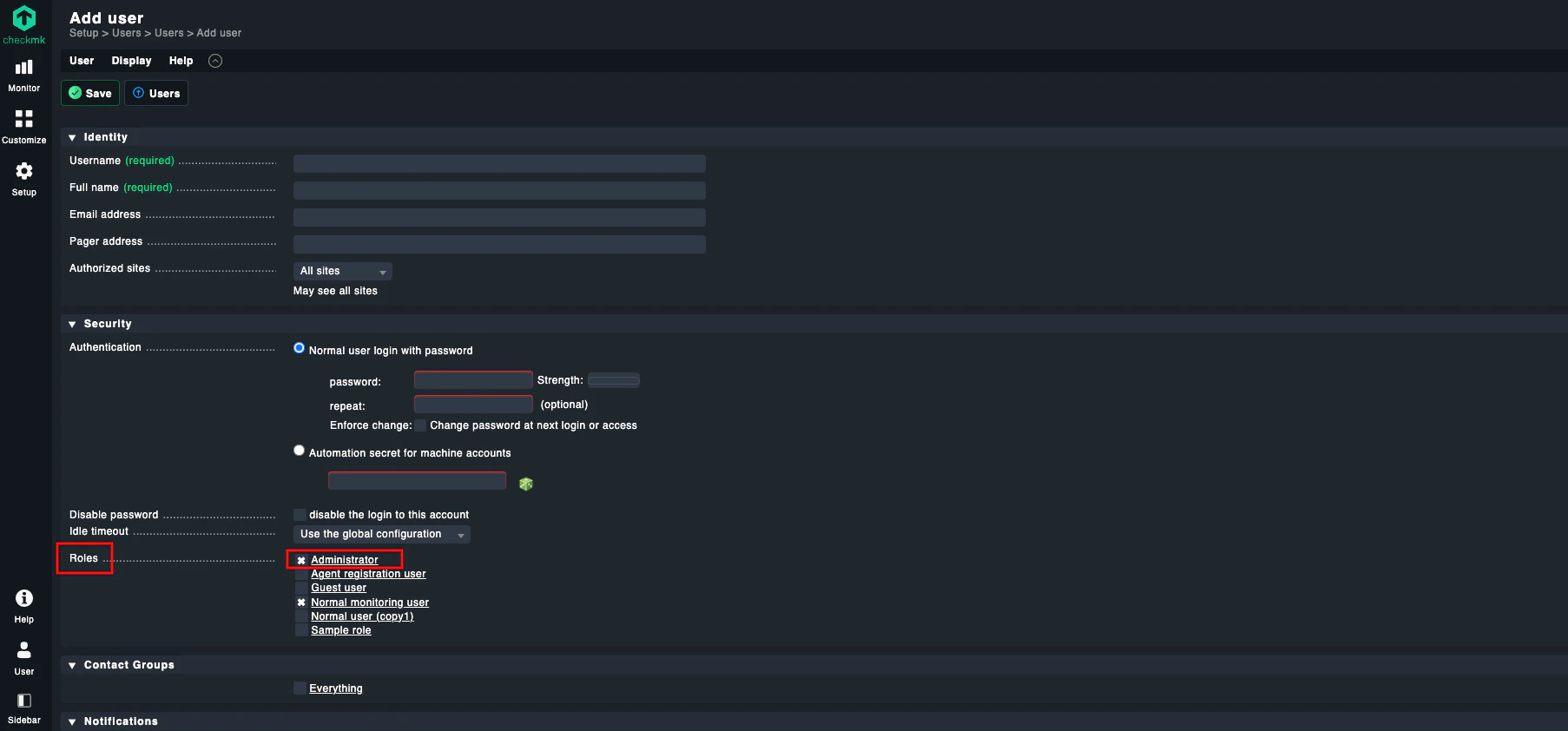1568x731 pixels.
Task: Open the Help info icon in sidebar
Action: coord(24,598)
